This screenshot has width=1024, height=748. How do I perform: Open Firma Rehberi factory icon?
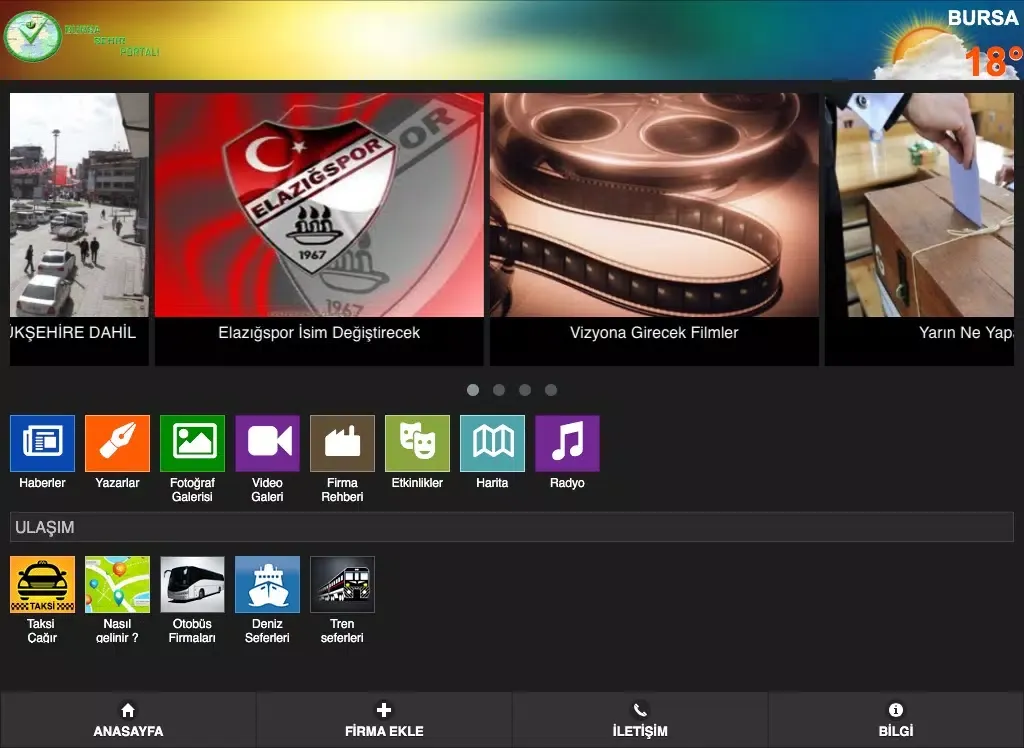pos(342,443)
